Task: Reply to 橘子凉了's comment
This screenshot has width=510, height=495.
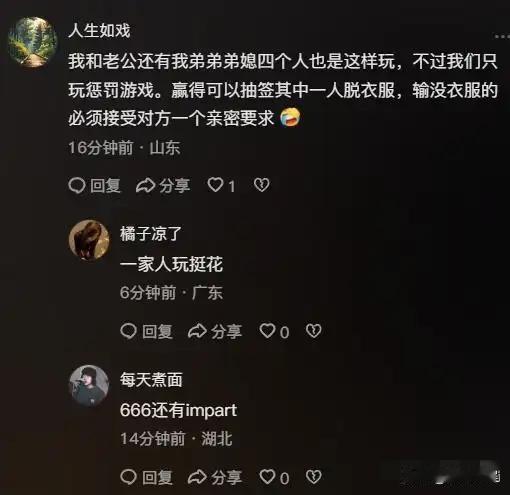Action: click(x=146, y=331)
